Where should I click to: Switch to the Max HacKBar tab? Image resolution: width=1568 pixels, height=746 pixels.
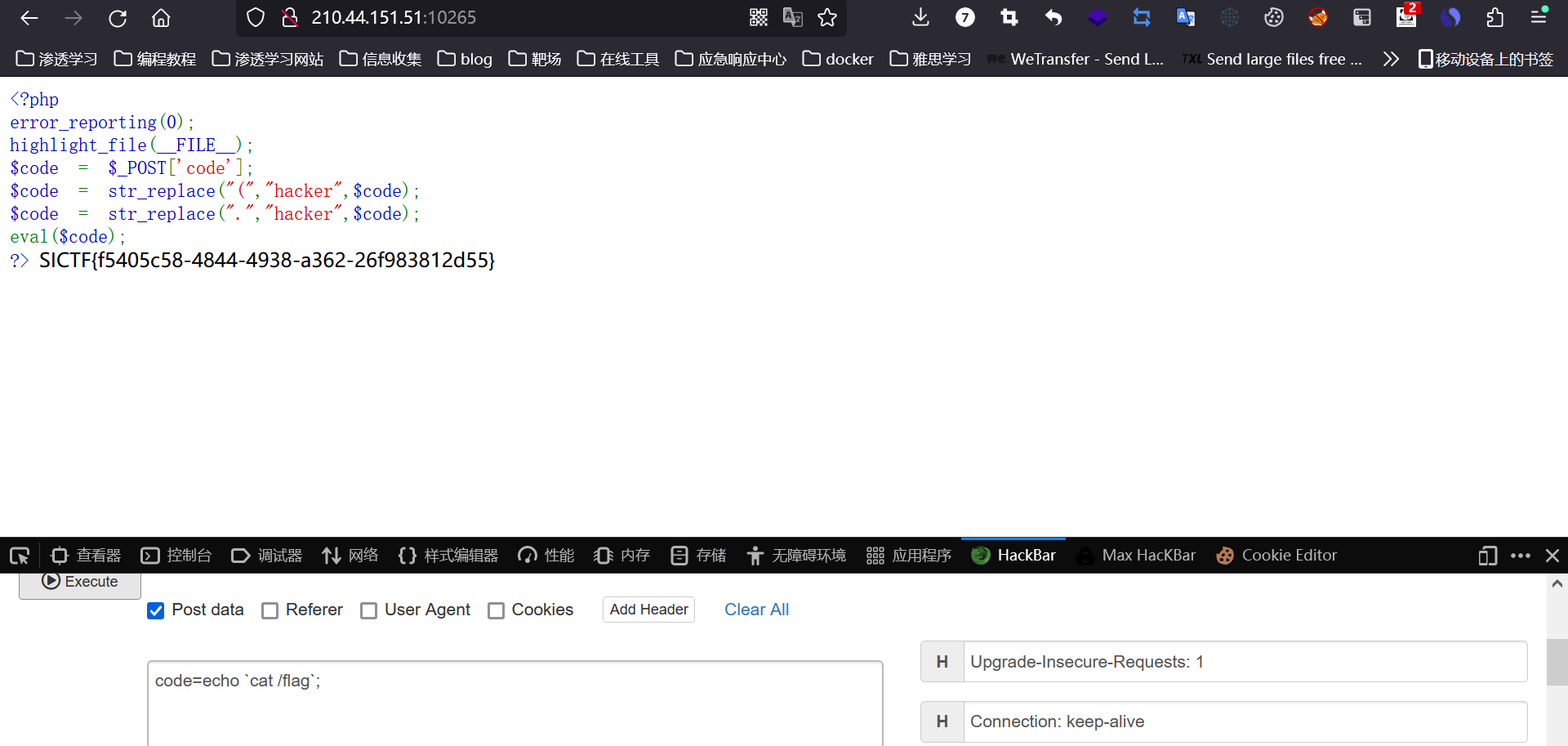pos(1136,556)
